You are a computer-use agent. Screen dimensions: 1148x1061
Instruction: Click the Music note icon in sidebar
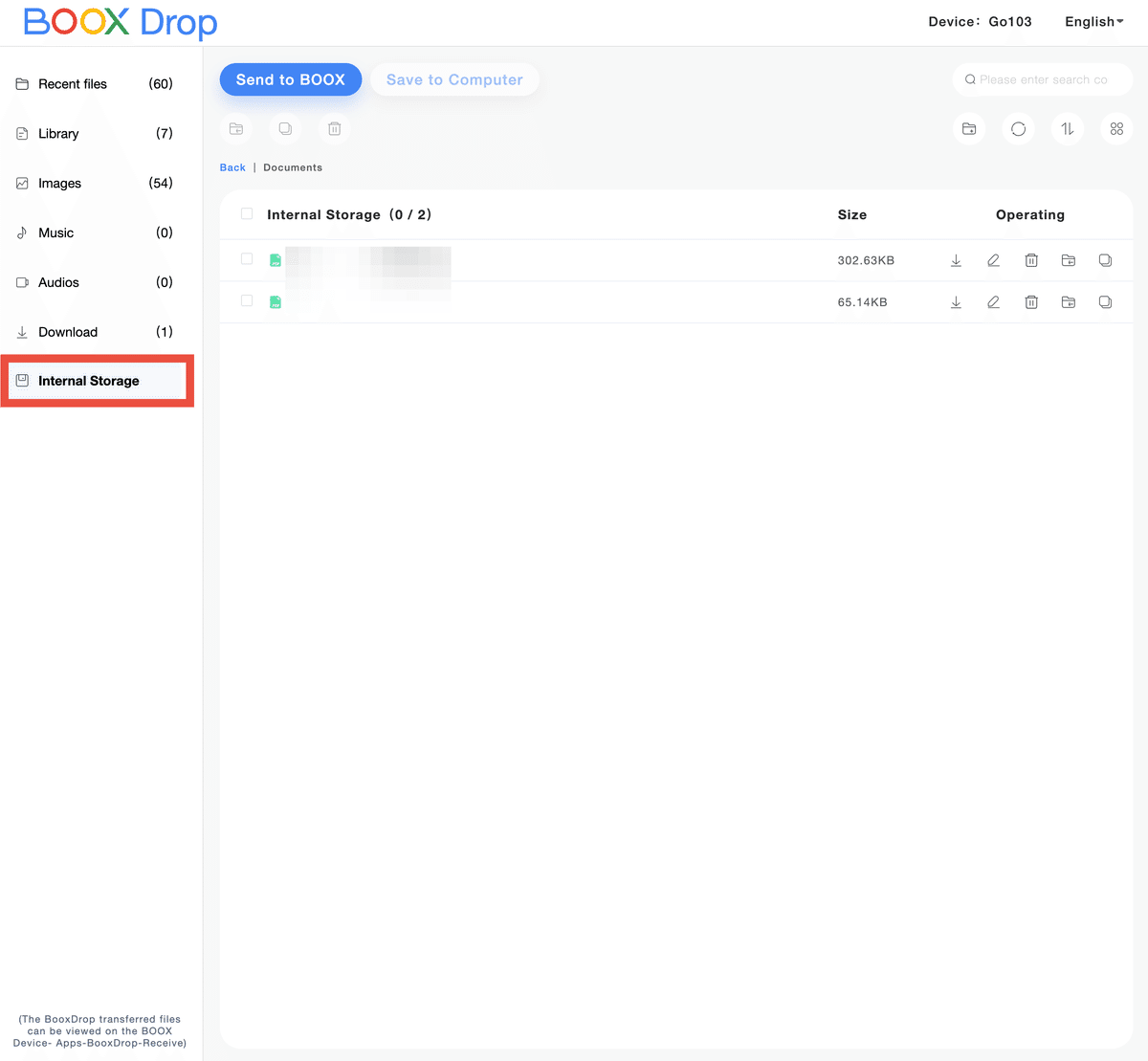tap(22, 233)
